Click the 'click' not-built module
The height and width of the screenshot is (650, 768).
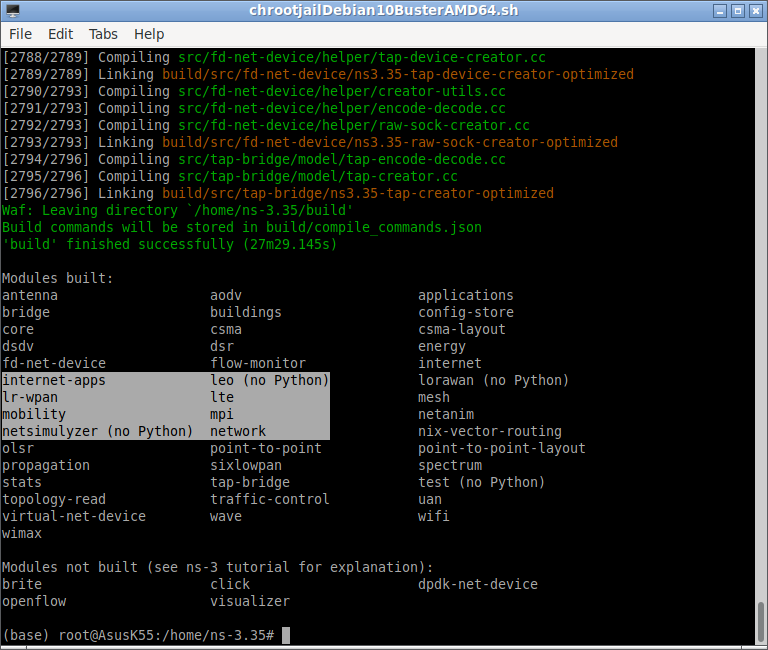pos(230,584)
